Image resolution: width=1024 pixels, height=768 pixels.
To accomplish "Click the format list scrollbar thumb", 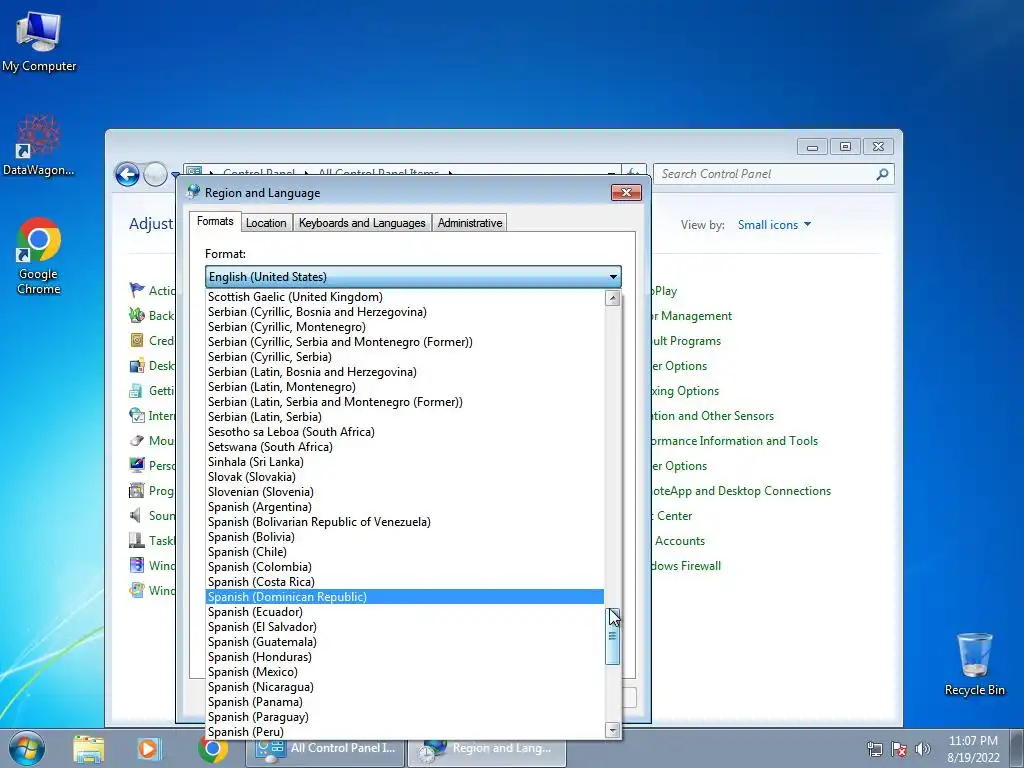I will (613, 637).
